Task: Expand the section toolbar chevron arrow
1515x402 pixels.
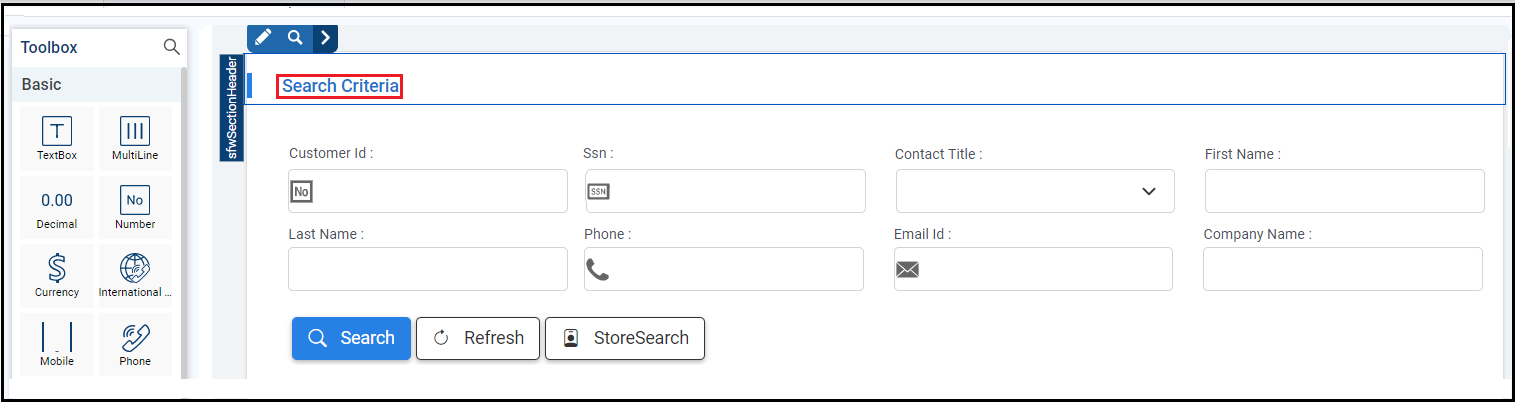Action: coord(325,38)
